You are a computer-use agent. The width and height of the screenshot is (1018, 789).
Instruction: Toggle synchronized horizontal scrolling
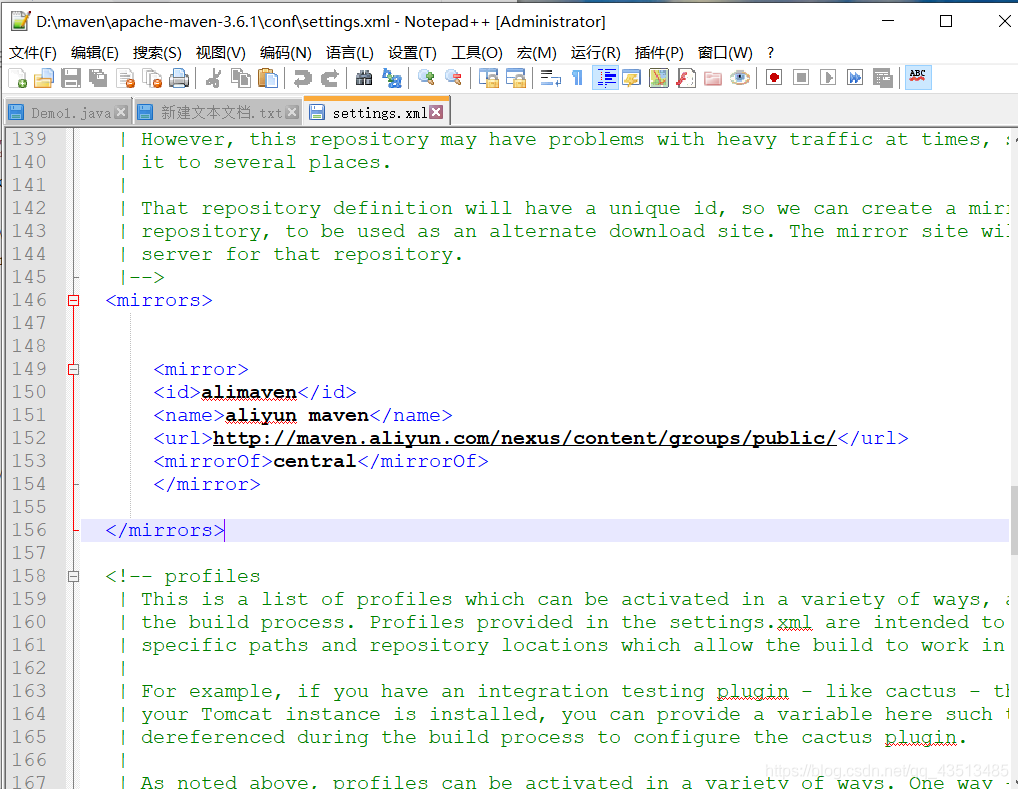pos(515,79)
